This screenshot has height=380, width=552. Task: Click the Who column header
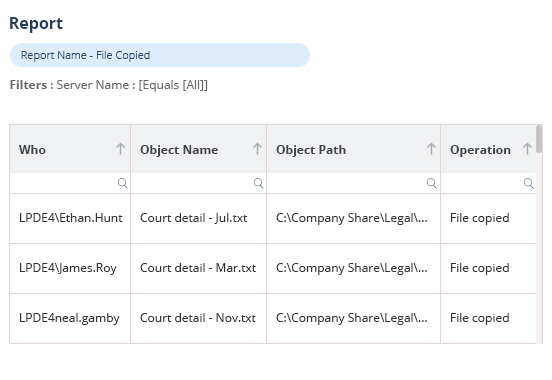point(70,149)
